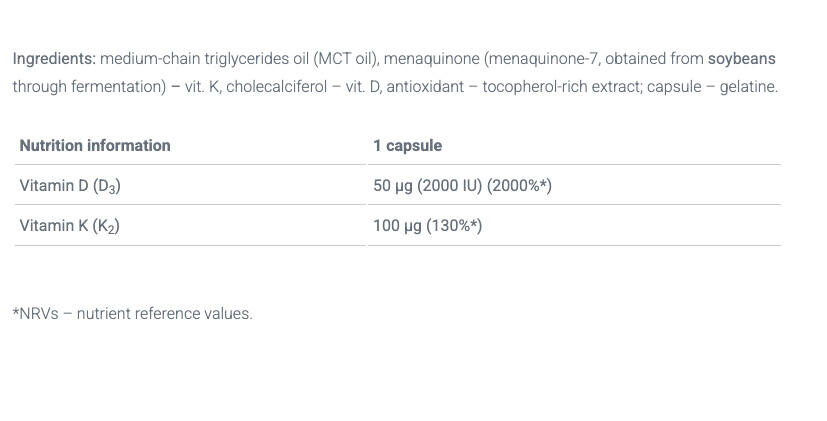Select the bold word "soybeans"
This screenshot has width=827, height=421.
tap(741, 59)
